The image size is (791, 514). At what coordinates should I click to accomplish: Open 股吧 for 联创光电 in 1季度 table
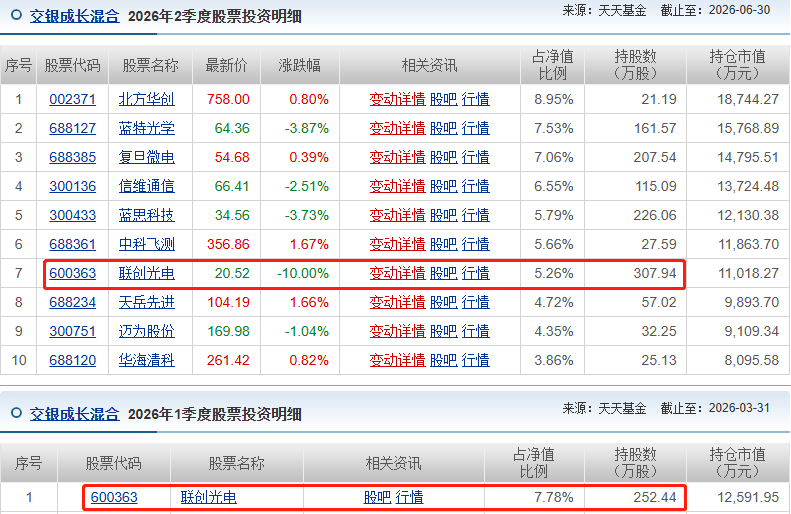377,497
